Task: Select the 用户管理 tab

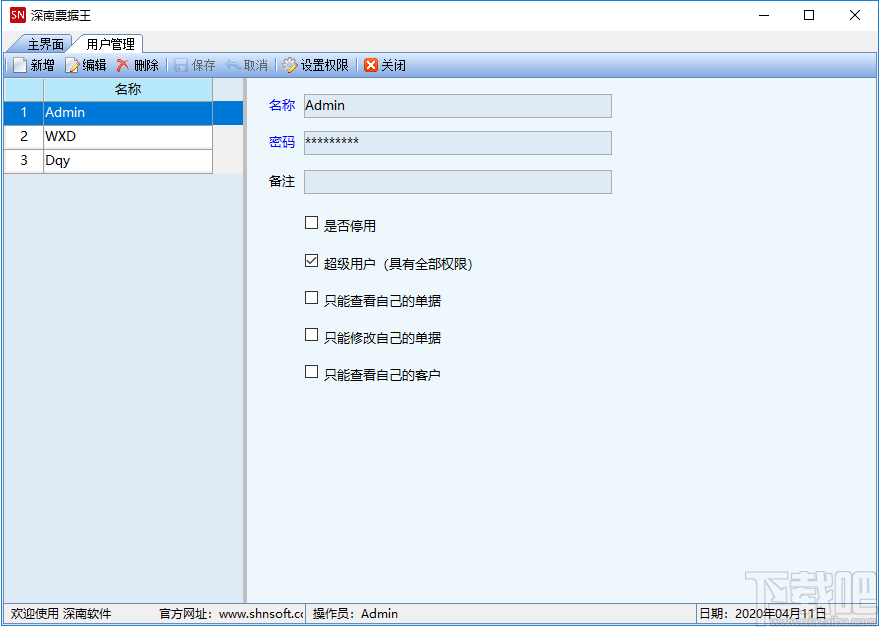Action: [110, 44]
